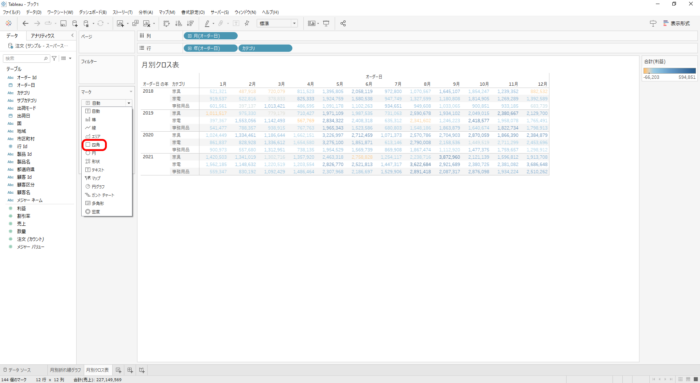Viewport: 700px width, 383px height.
Task: Click the Duplicate sheet icon
Action: 135,23
